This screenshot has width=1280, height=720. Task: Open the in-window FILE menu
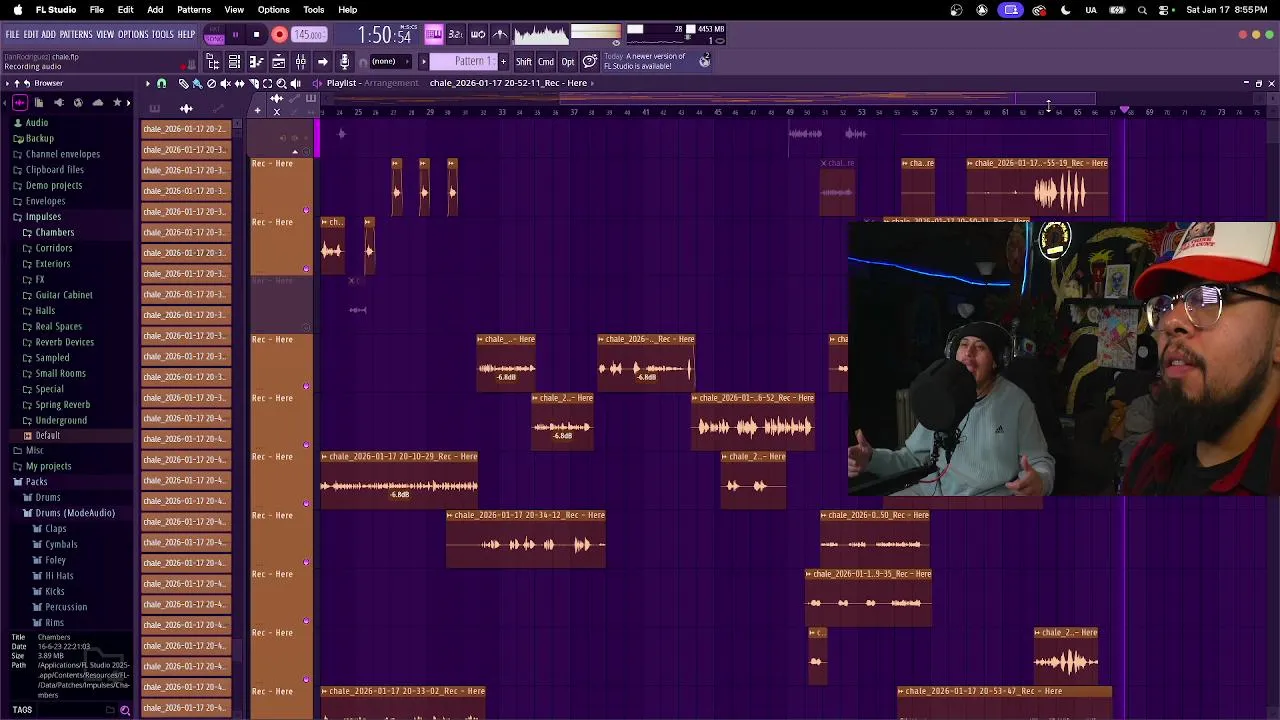click(12, 35)
